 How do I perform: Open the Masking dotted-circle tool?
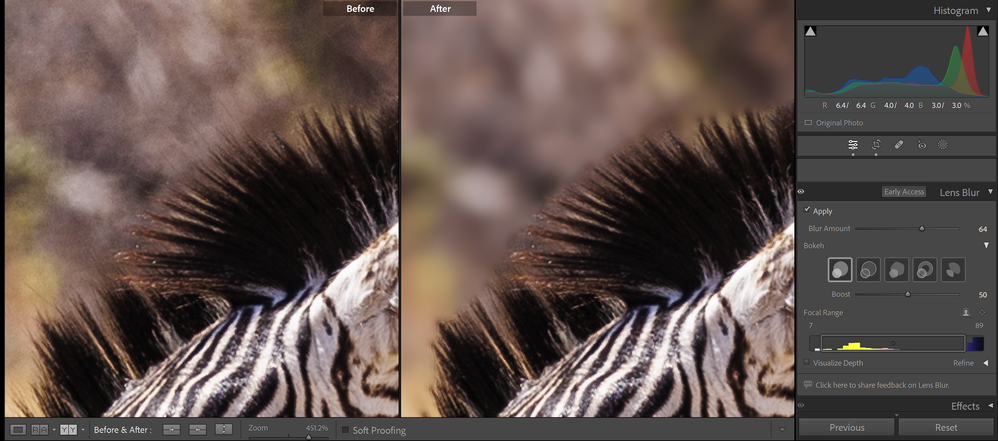(943, 145)
